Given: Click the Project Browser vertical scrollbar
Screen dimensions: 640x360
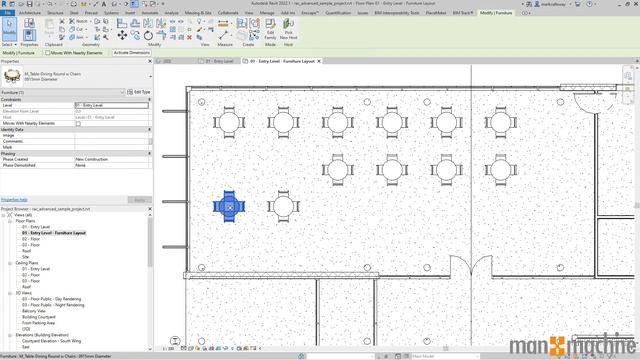Looking at the screenshot, I should tap(150, 242).
